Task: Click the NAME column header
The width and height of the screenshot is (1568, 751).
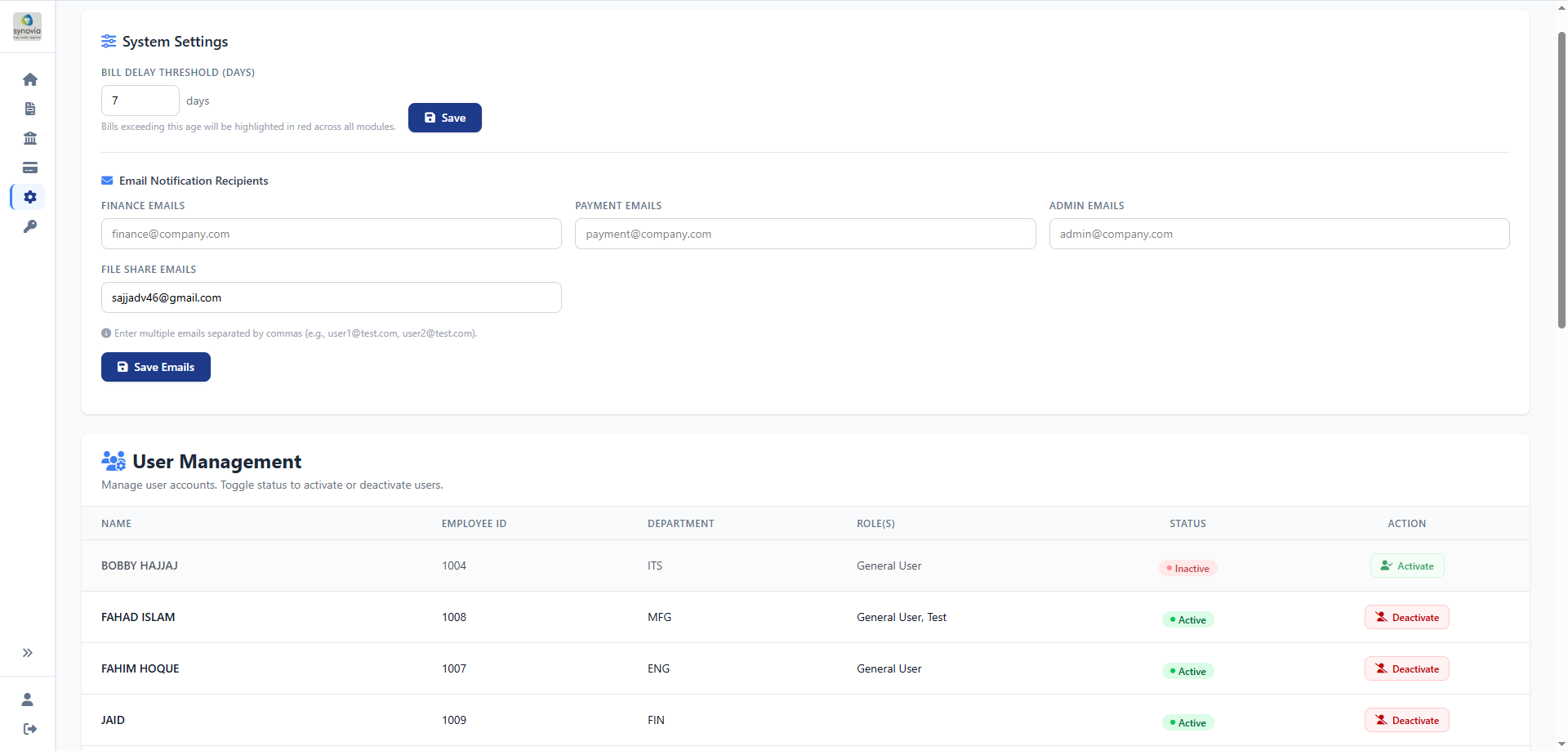Action: point(116,524)
